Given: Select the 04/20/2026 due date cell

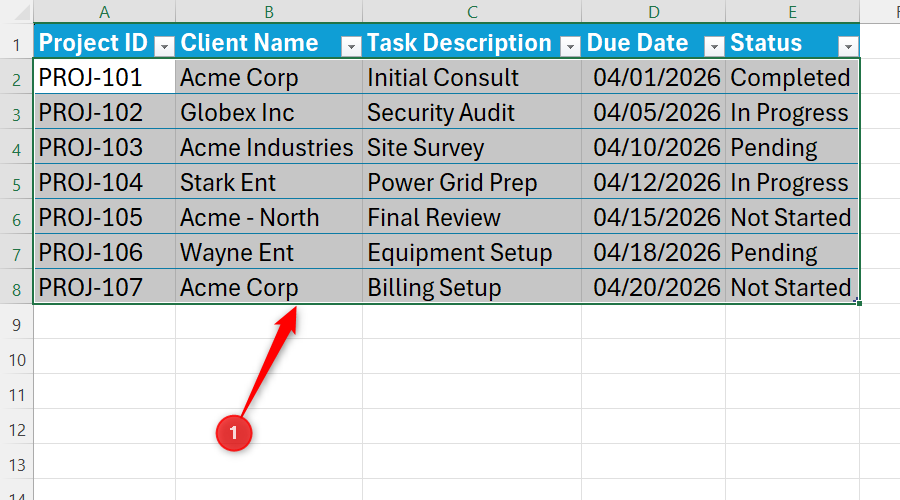Looking at the screenshot, I should pyautogui.click(x=653, y=286).
